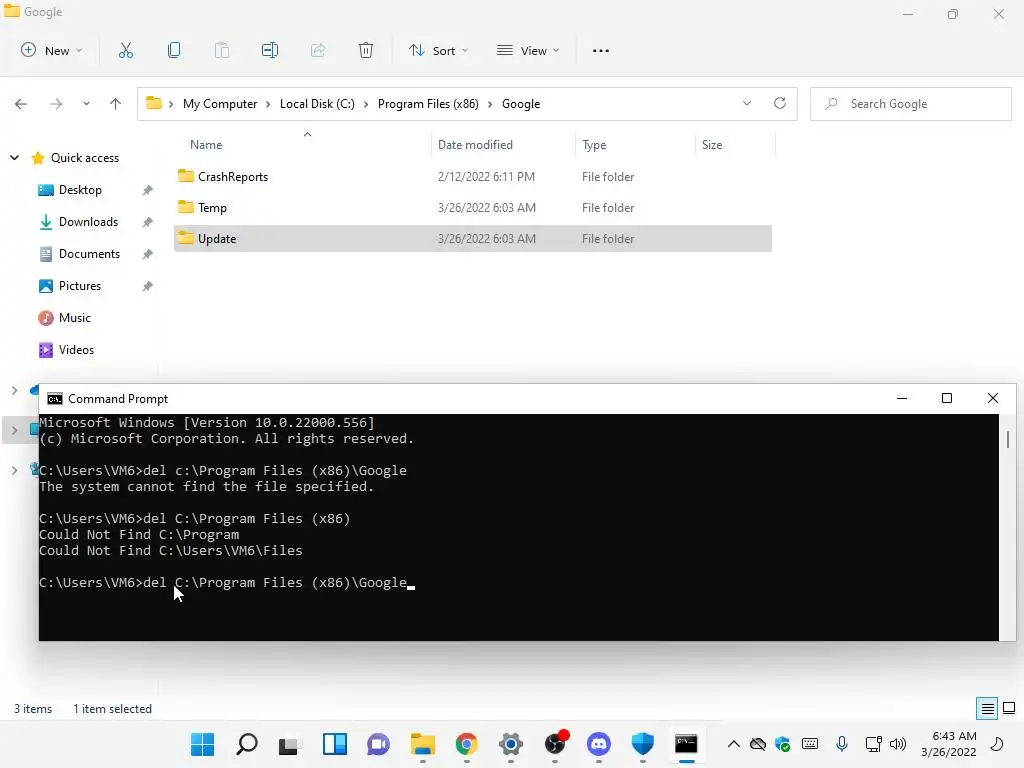Image resolution: width=1024 pixels, height=768 pixels.
Task: Open File Explorer from taskbar
Action: coord(423,744)
